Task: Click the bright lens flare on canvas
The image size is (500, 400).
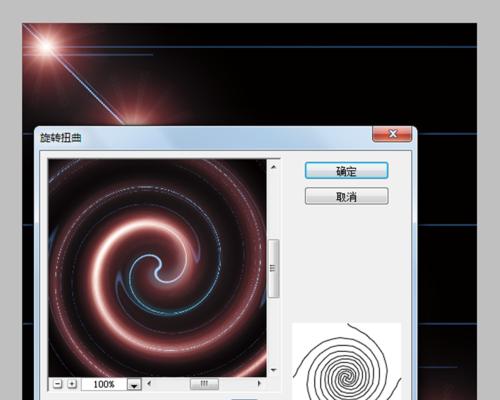Action: coord(46,46)
